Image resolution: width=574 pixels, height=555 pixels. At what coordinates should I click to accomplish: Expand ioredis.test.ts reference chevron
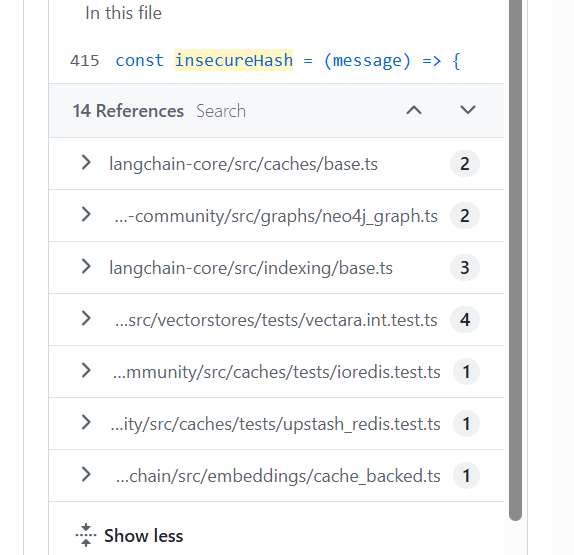86,370
